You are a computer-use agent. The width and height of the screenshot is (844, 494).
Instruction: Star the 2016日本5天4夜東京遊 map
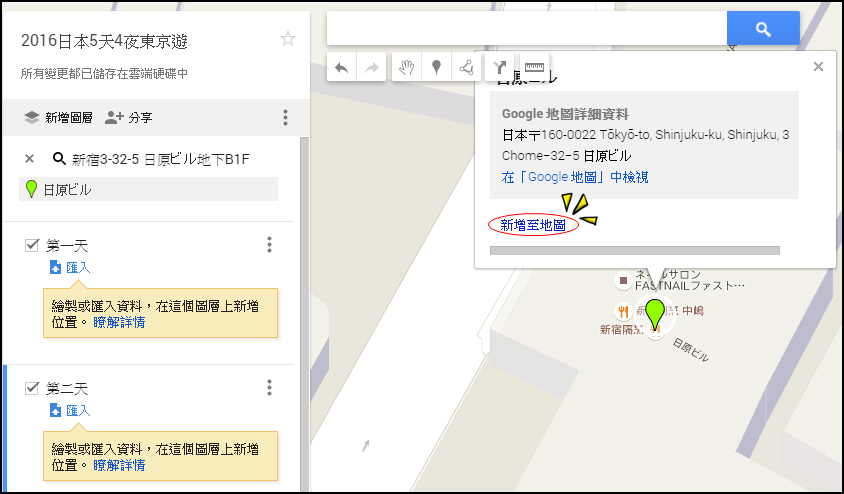288,39
